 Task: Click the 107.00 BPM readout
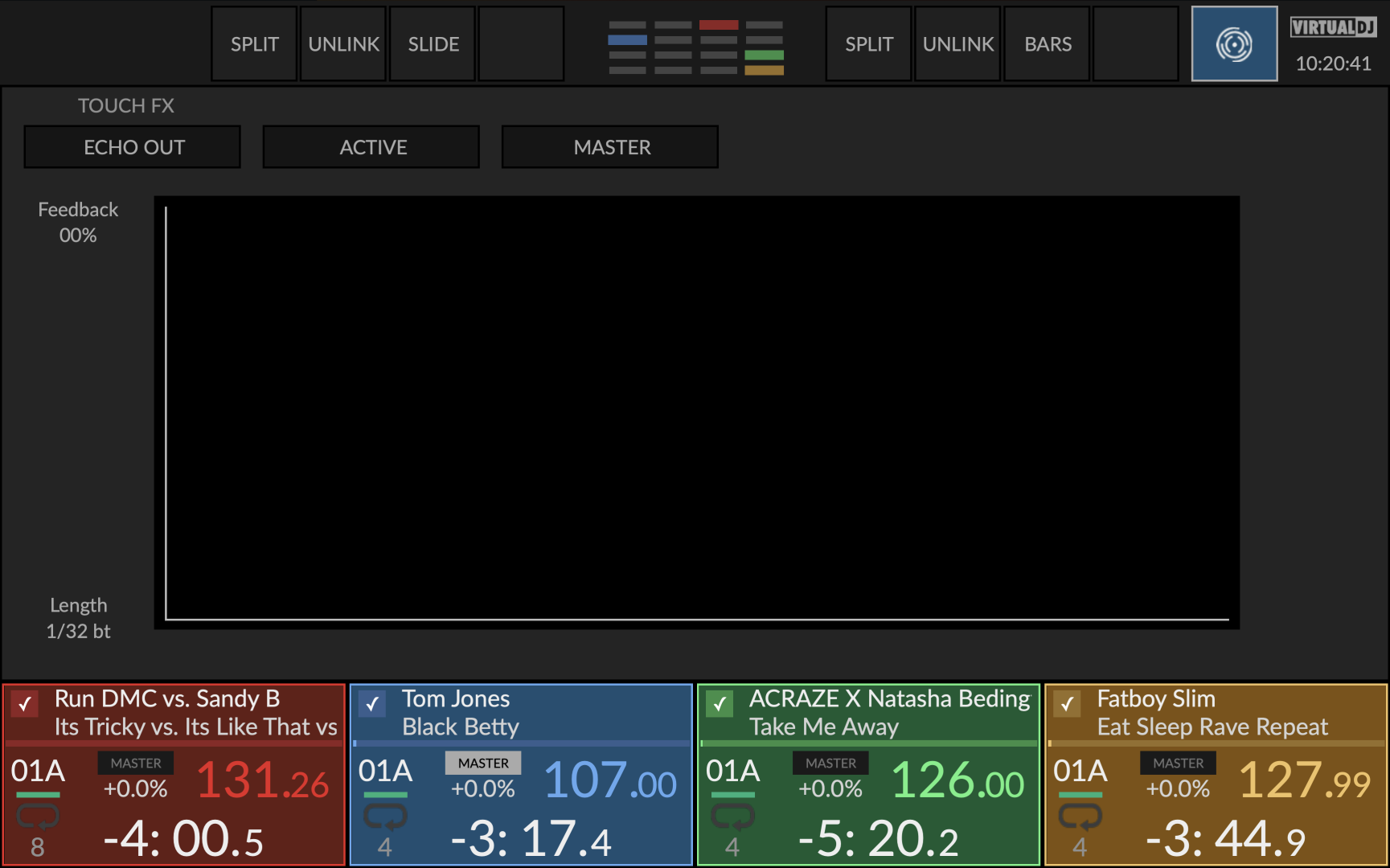(x=610, y=780)
